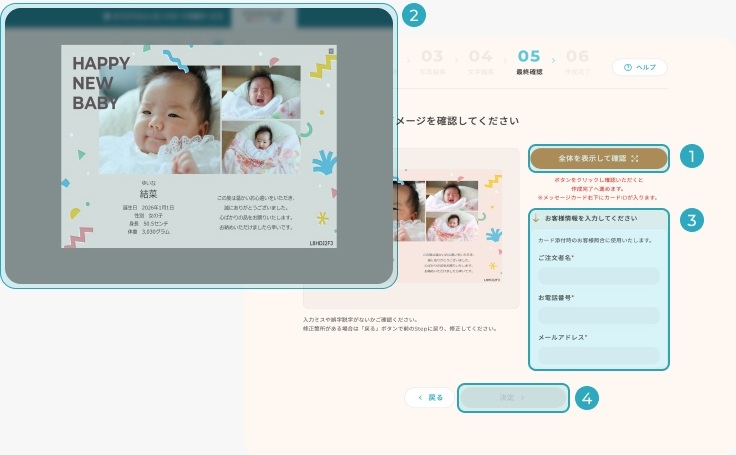Image resolution: width=736 pixels, height=455 pixels.
Task: Click the large baby photo in popup preview
Action: [x=160, y=120]
